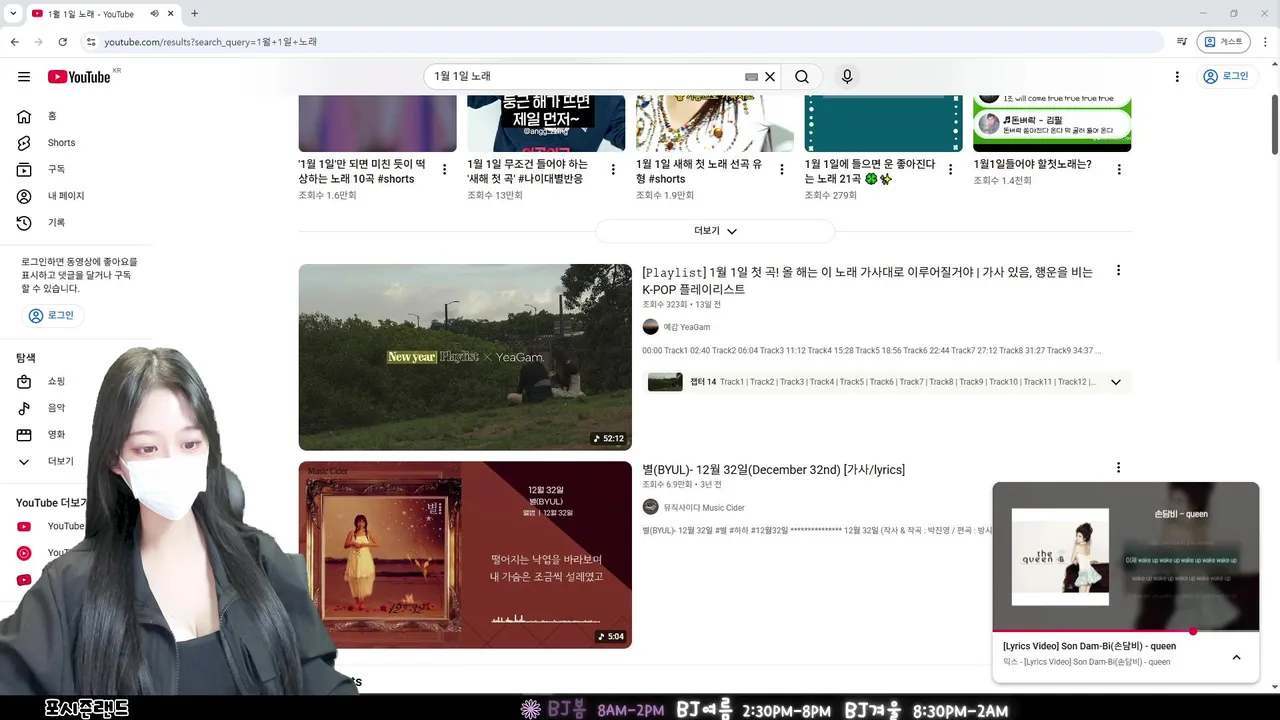Focus the browser address bar URL
The image size is (1280, 720).
620,42
